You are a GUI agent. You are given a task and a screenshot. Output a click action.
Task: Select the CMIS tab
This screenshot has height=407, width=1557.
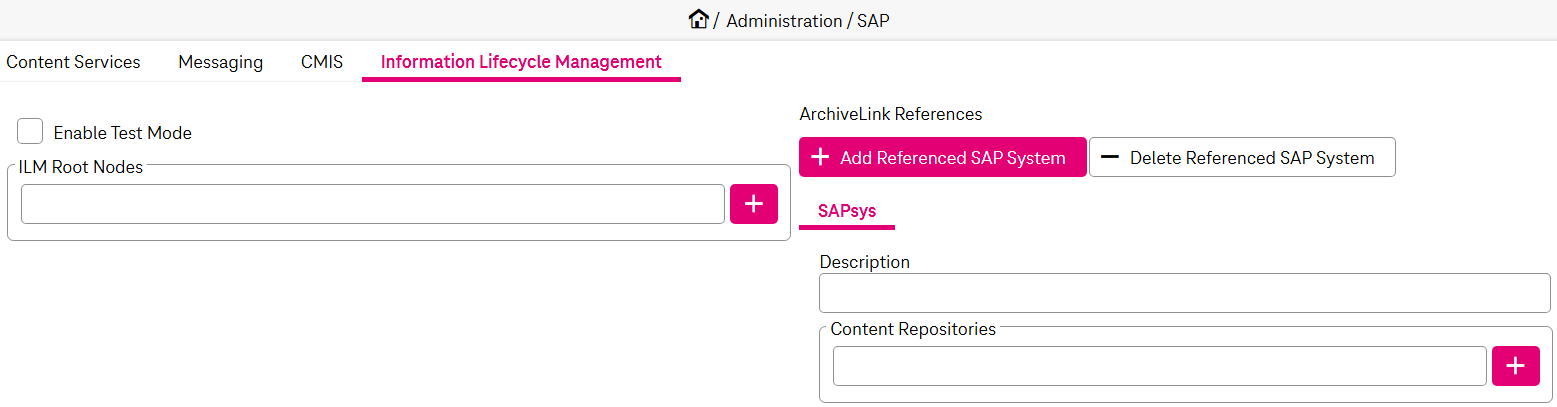tap(322, 62)
